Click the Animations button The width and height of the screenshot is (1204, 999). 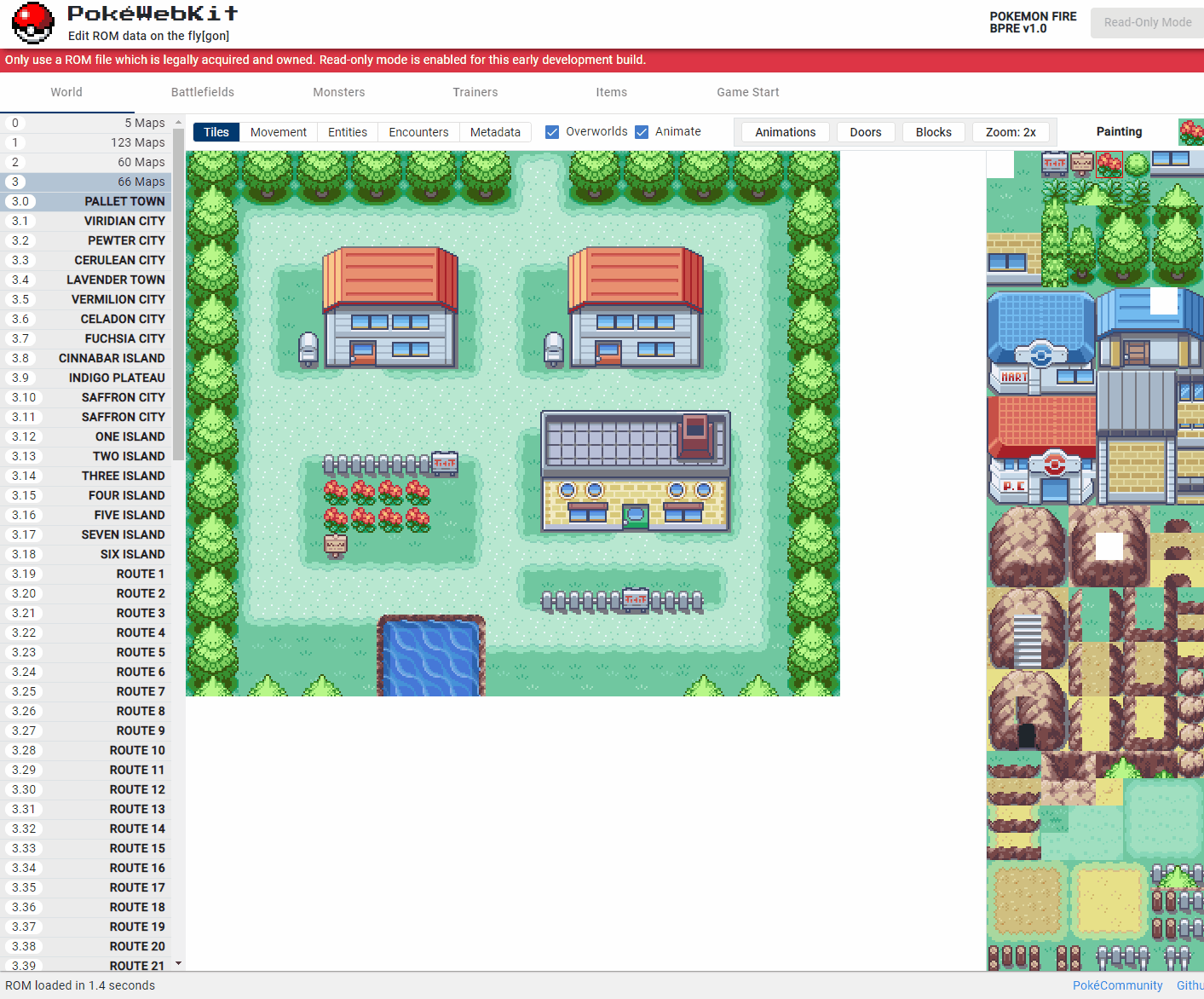(x=786, y=132)
